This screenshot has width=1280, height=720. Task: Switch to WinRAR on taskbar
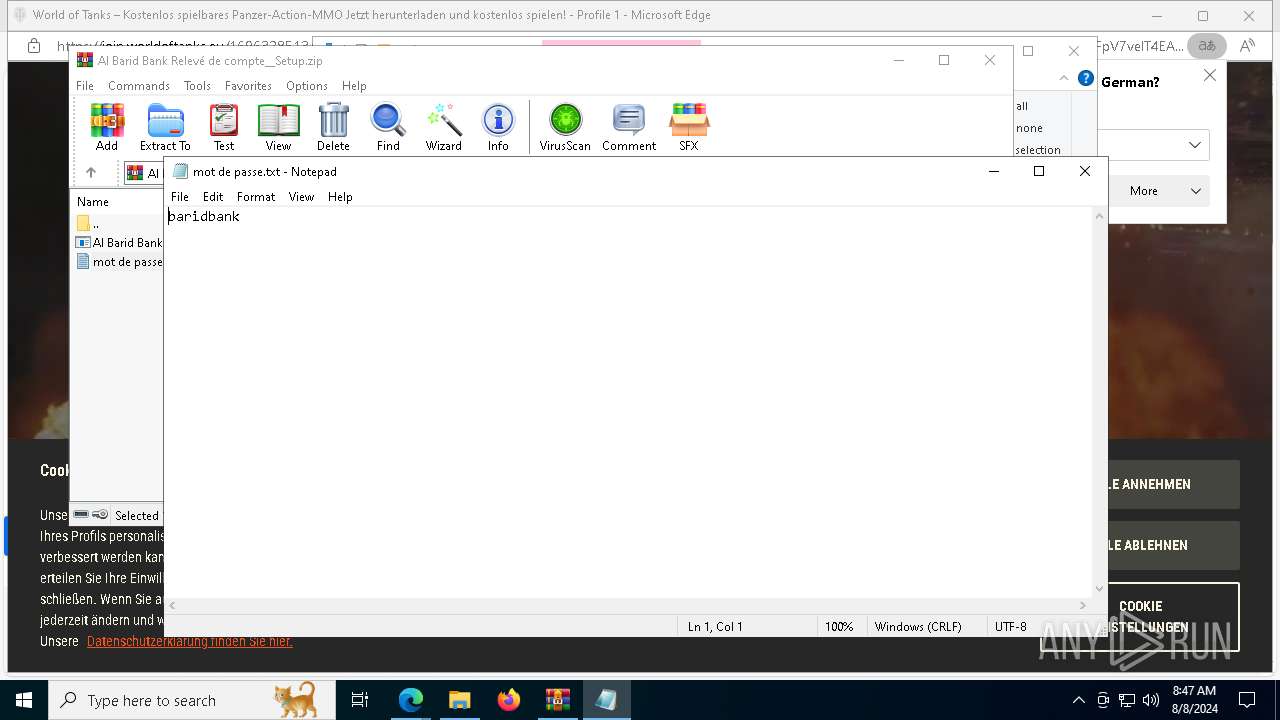point(557,700)
